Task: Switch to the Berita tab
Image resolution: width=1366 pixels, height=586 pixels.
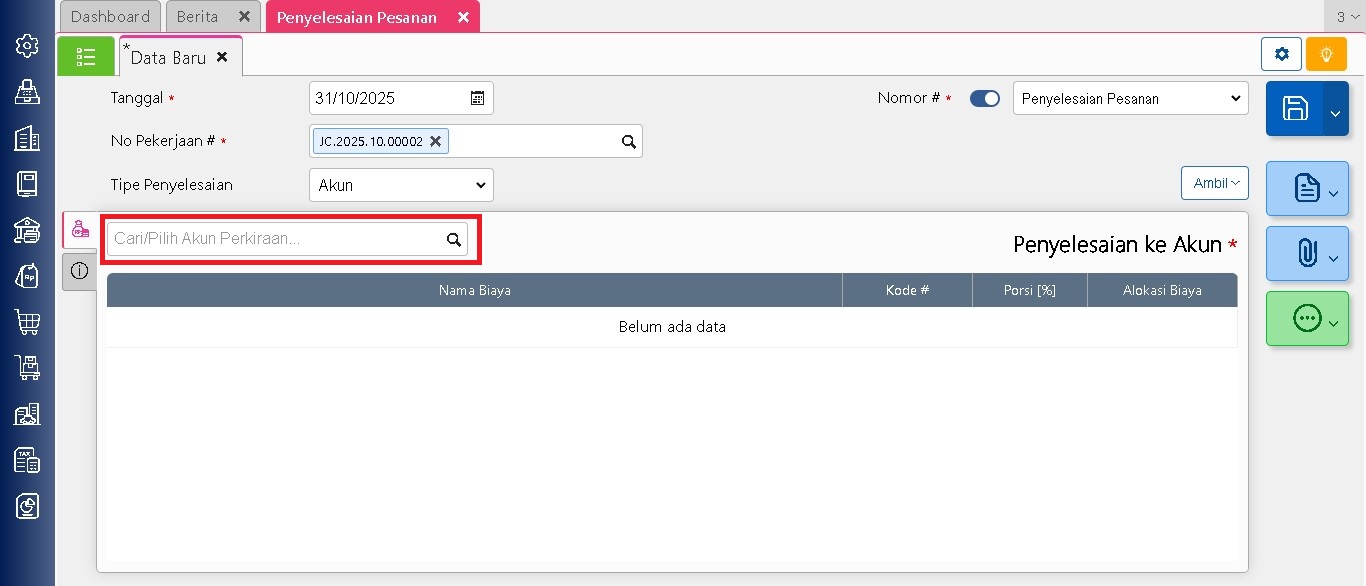Action: (x=198, y=17)
